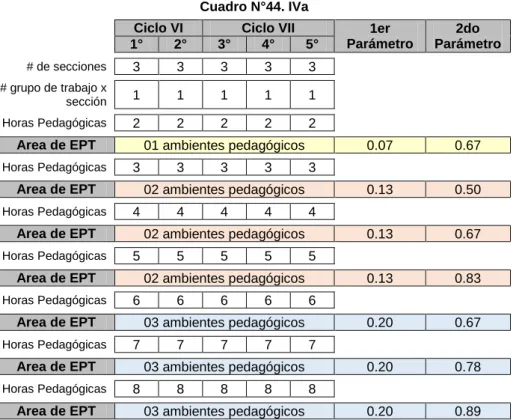Click the 5° grade header cell
The width and height of the screenshot is (513, 420).
pyautogui.click(x=312, y=44)
